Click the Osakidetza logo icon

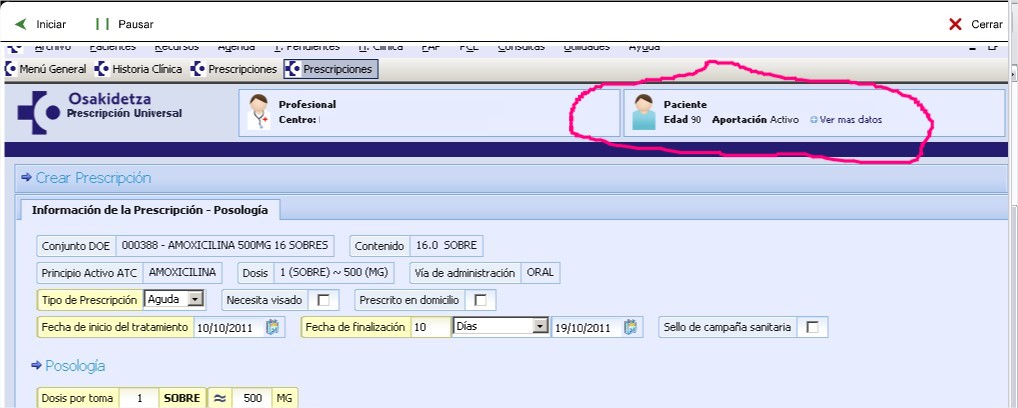(38, 110)
